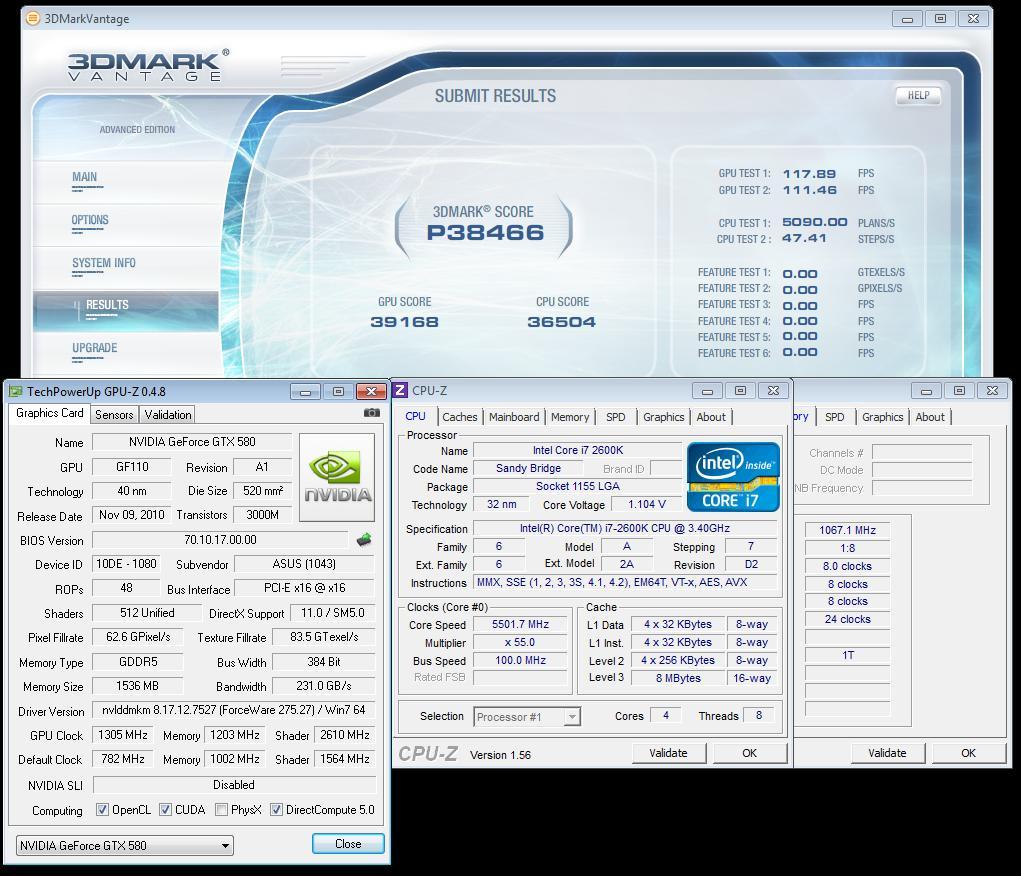Click the CPU-Z title bar Z icon
Viewport: 1021px width, 876px height.
pos(400,390)
